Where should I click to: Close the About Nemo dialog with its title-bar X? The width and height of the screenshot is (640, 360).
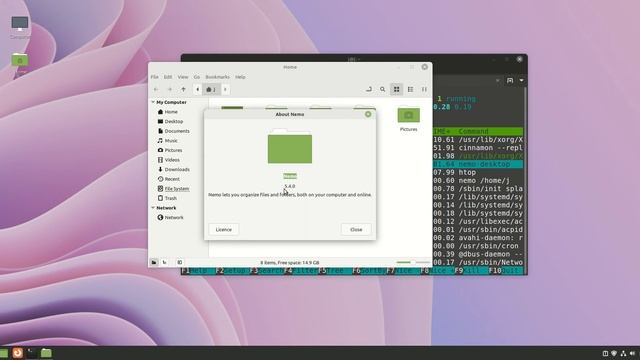[368, 114]
